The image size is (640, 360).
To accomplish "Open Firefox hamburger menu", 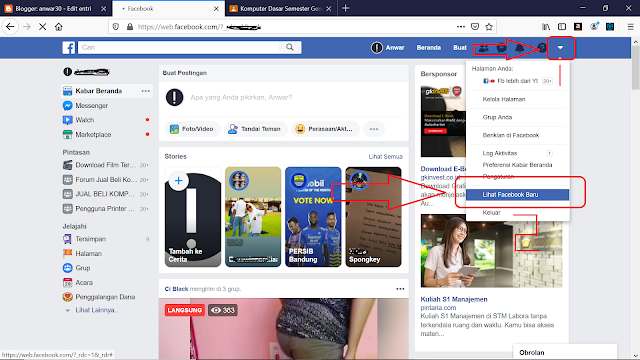I will click(x=630, y=27).
